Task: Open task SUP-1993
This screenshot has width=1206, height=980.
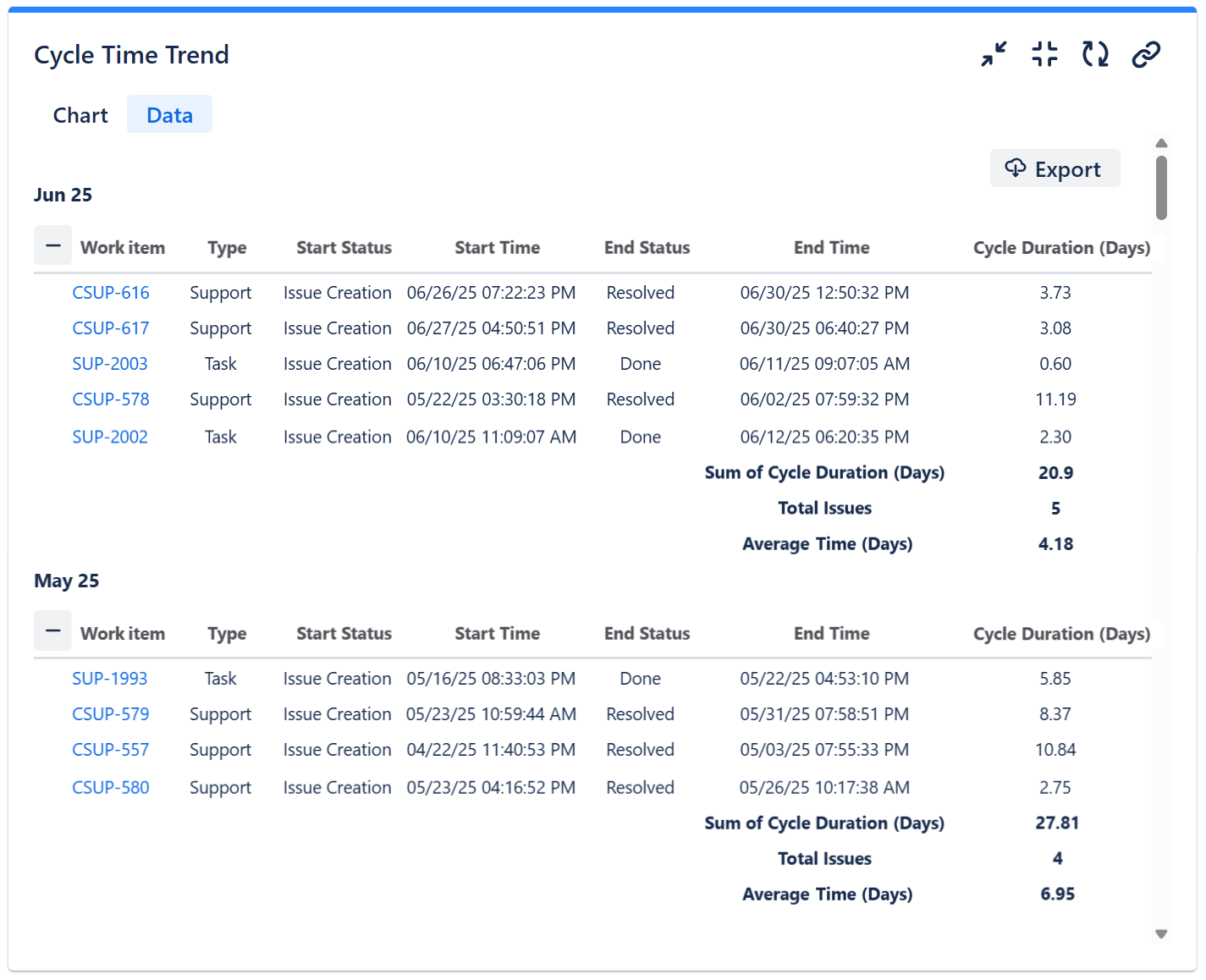Action: 109,678
